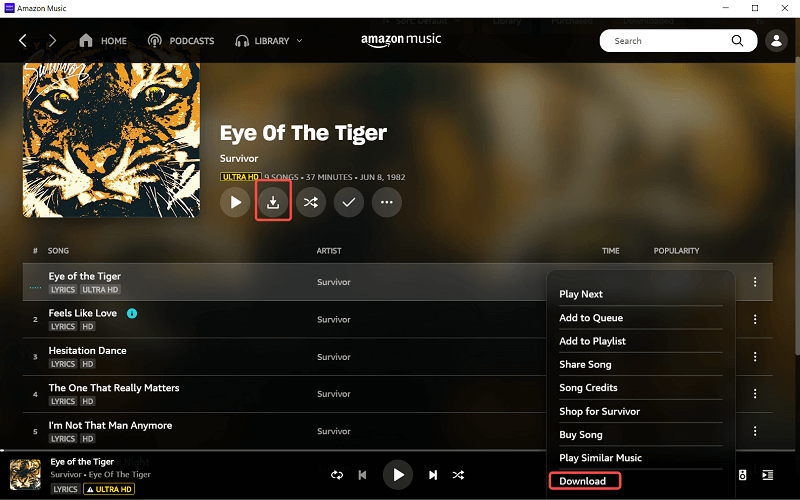Screen dimensions: 800x500
Task: Skip to the next track
Action: [x=433, y=475]
